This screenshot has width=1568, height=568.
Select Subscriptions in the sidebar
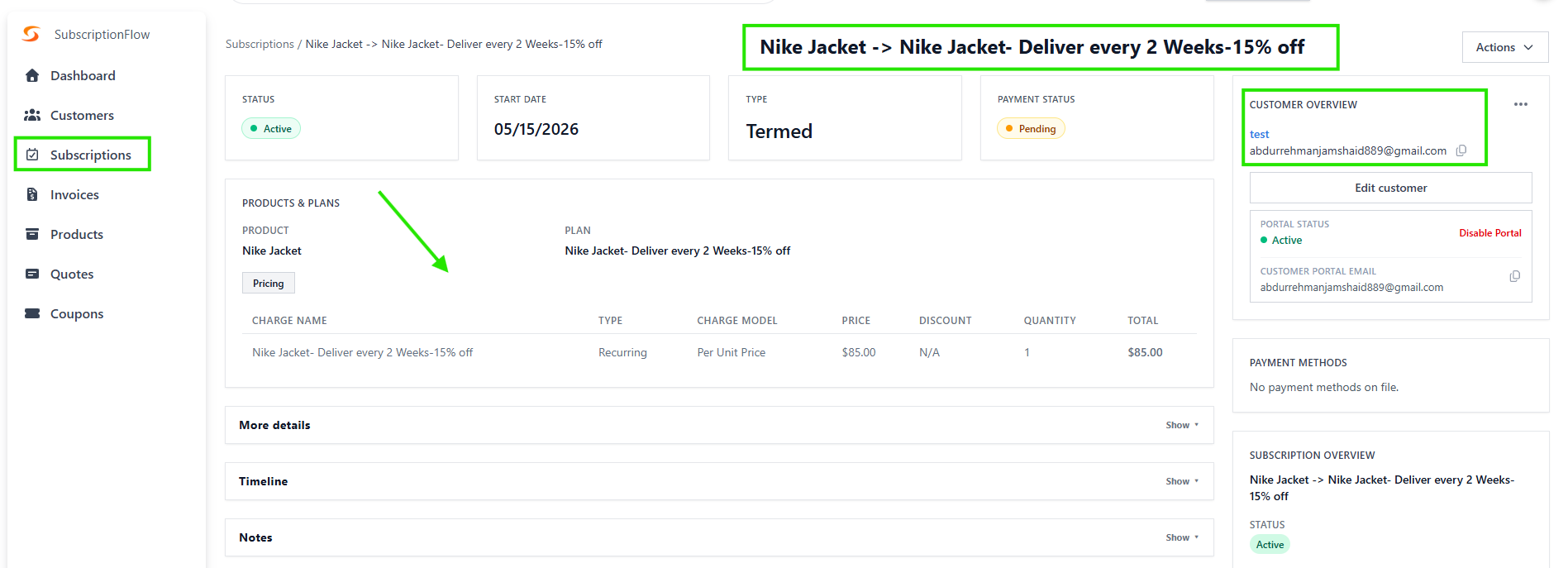[91, 155]
